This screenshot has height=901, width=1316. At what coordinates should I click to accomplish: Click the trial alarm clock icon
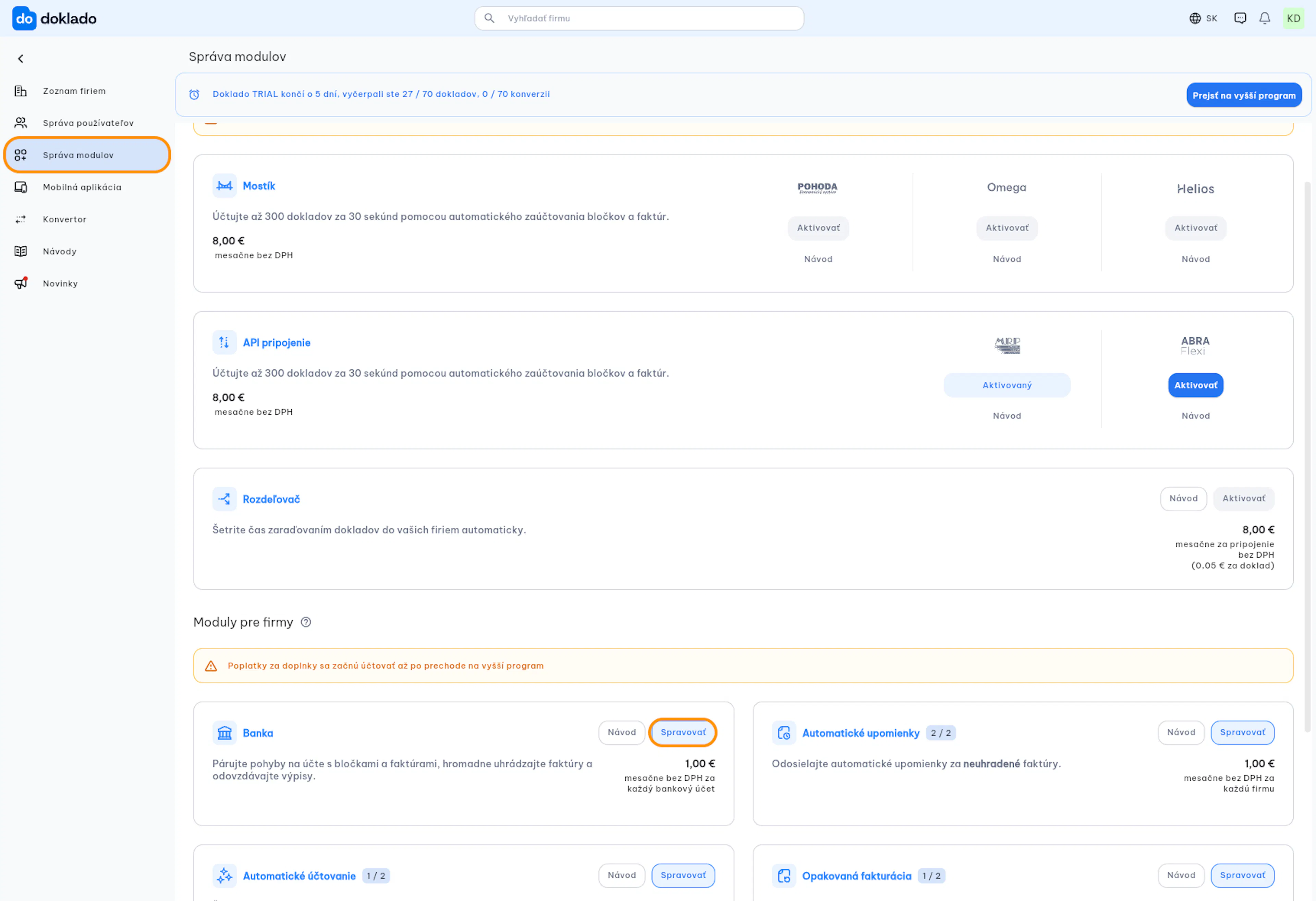click(194, 95)
